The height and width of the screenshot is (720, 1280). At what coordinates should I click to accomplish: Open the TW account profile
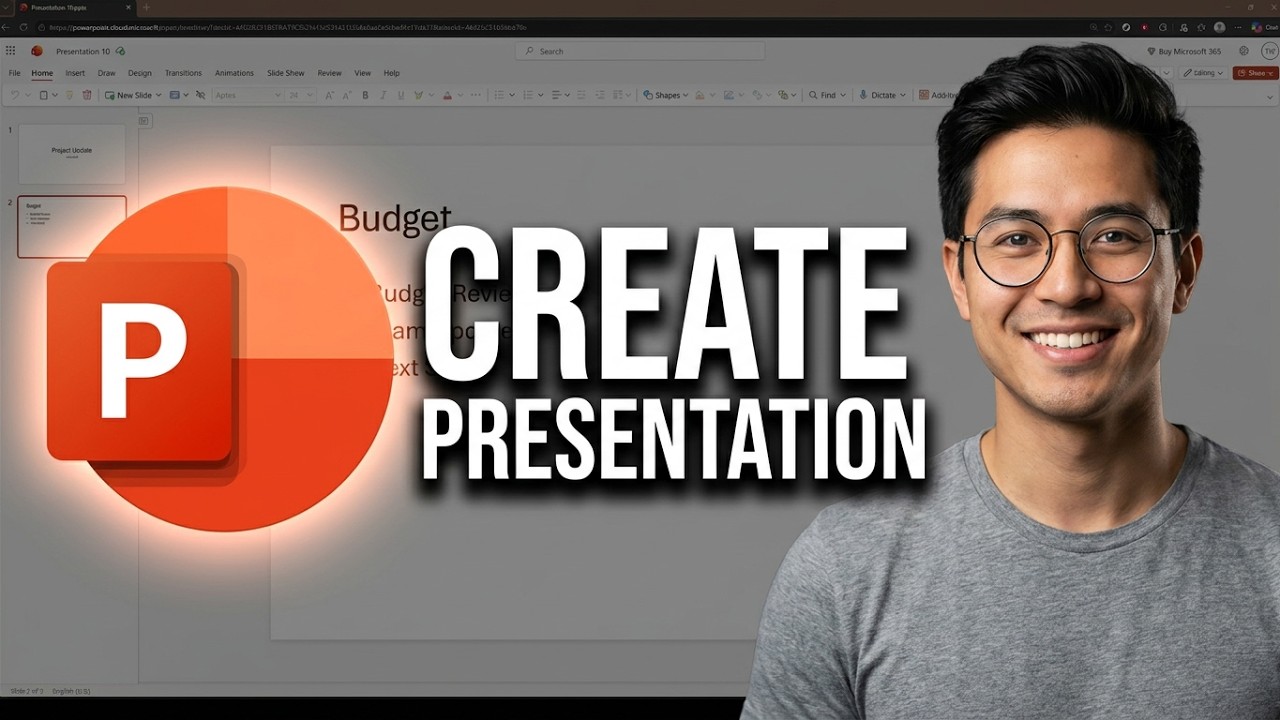pos(1269,51)
